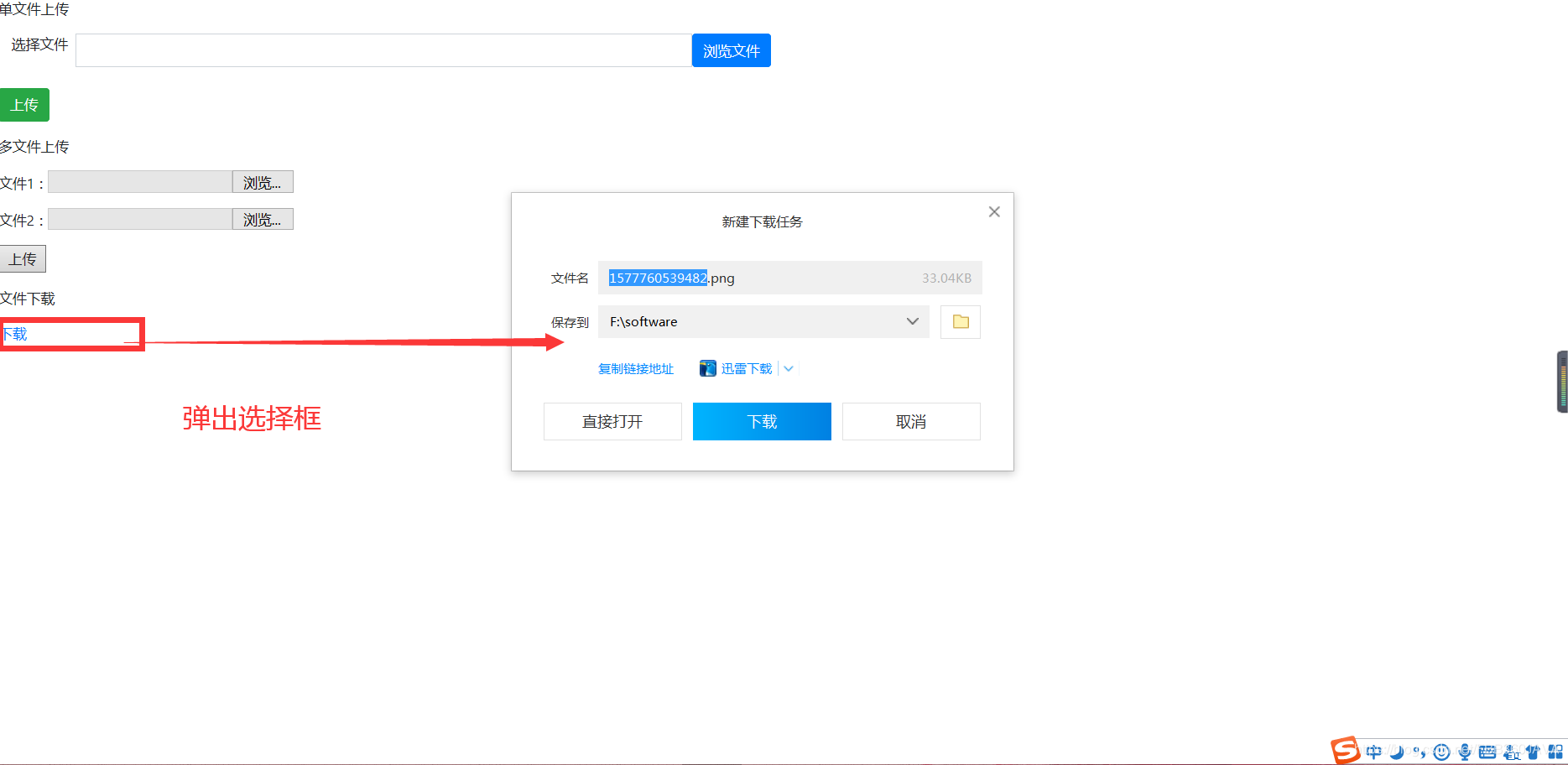Toggle the punctuation mode icon on Sogou bar
The height and width of the screenshot is (765, 1568).
click(1420, 752)
